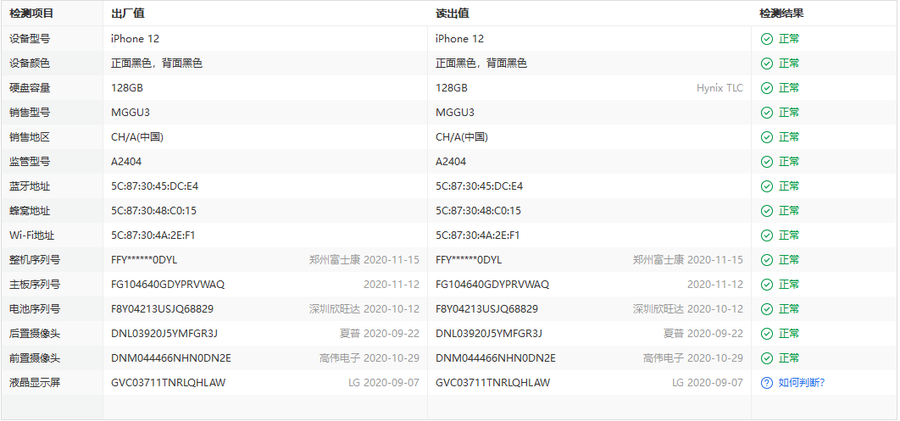Click the green check icon for 蜂窝地址 row
Image resolution: width=900 pixels, height=421 pixels.
pos(766,211)
